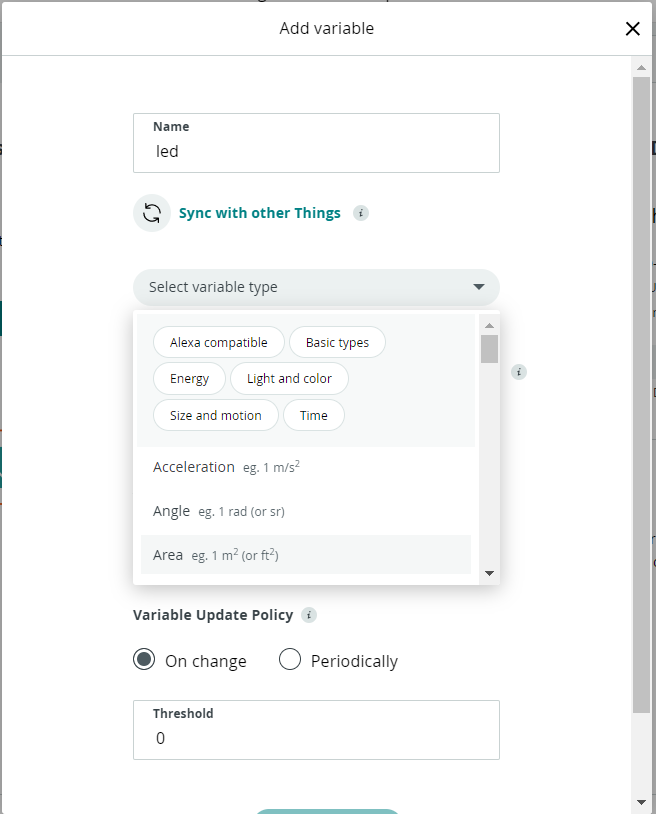Select the On change update policy

tap(145, 660)
